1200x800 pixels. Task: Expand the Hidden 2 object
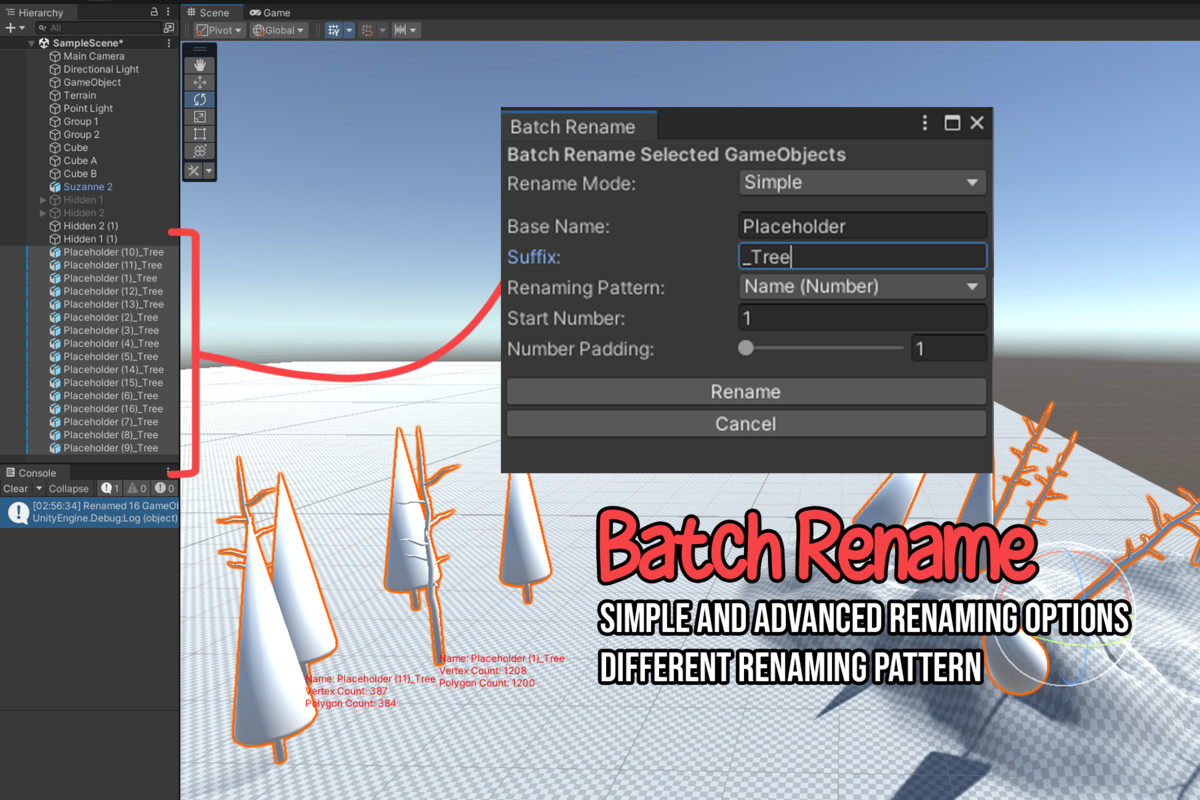coord(43,213)
